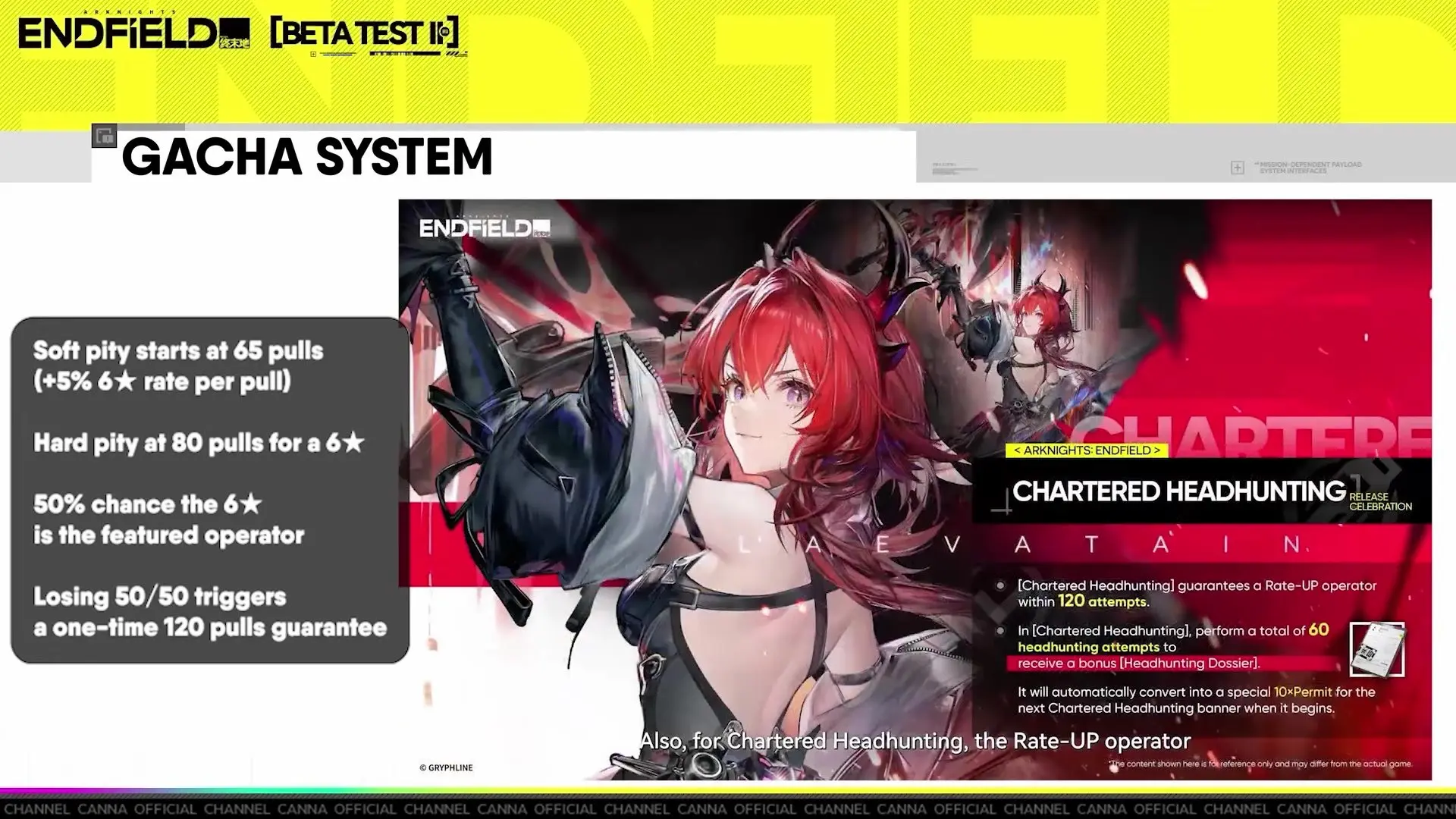Click the Headhunting Dossier item icon
This screenshot has width=1456, height=819.
tap(1377, 649)
